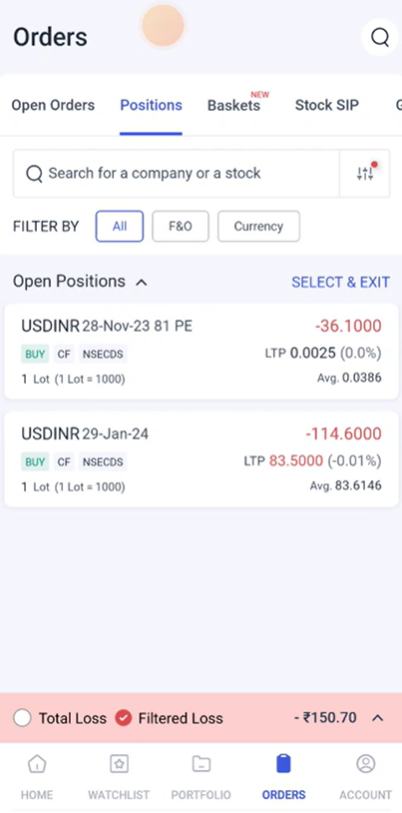Screen dimensions: 402x813
Task: Open Watchlist via the star icon
Action: click(119, 764)
